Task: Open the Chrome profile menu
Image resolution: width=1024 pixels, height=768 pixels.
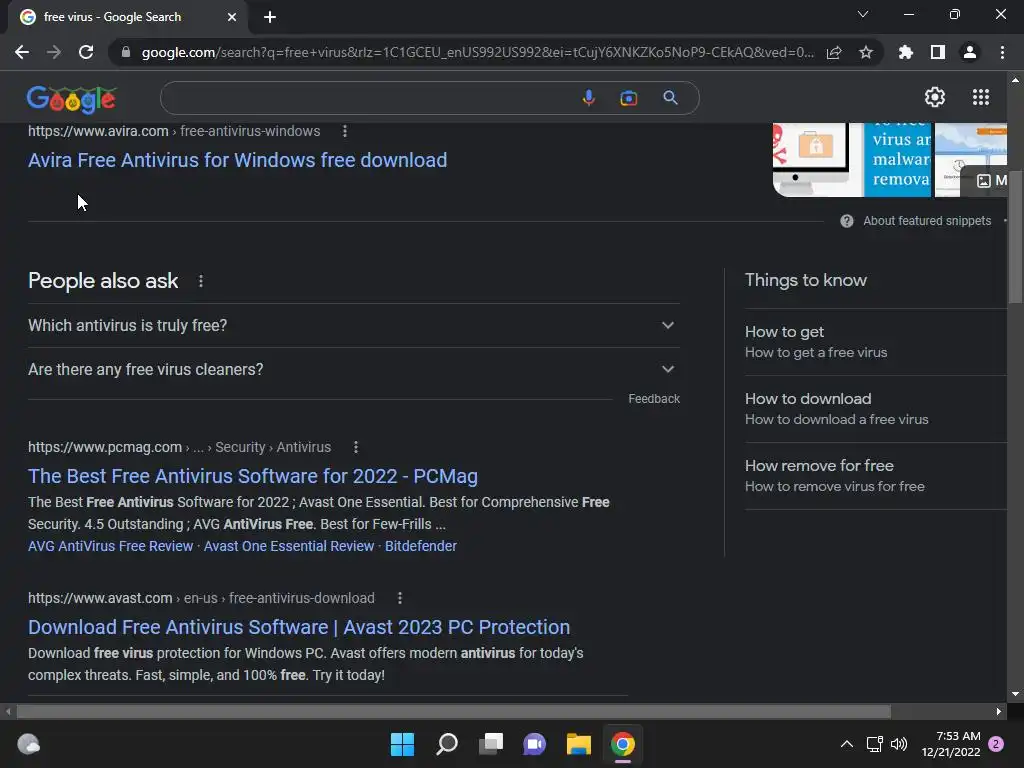Action: click(x=970, y=52)
